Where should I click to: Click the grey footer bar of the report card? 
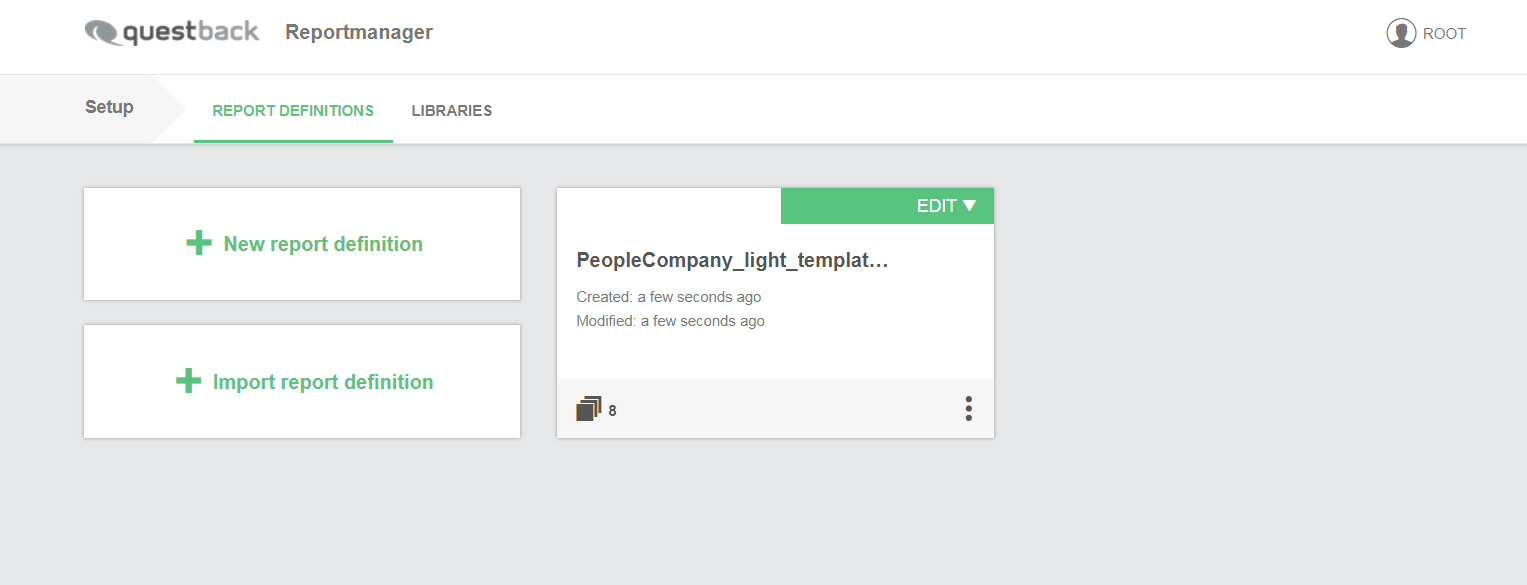[x=775, y=408]
